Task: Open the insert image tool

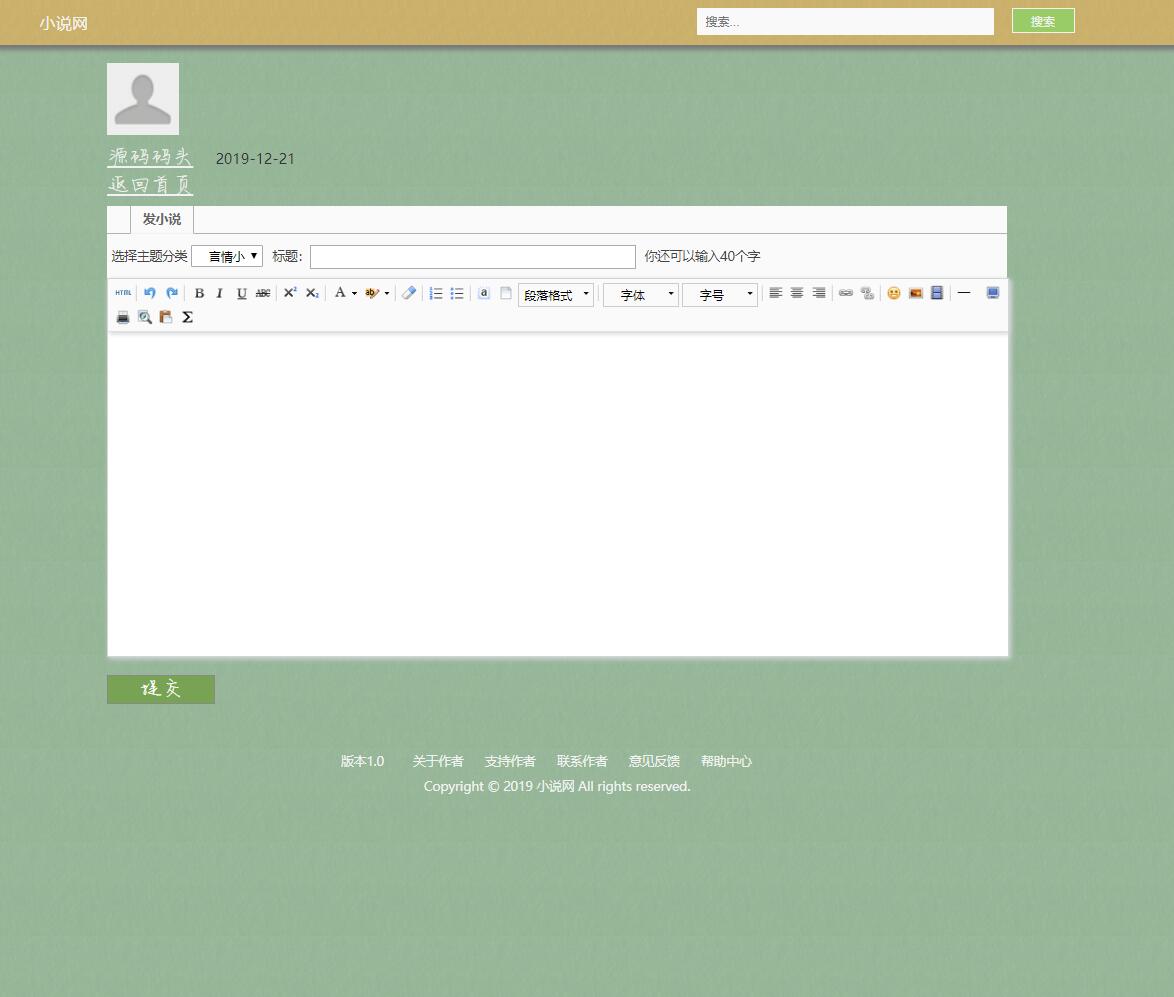Action: pos(915,293)
